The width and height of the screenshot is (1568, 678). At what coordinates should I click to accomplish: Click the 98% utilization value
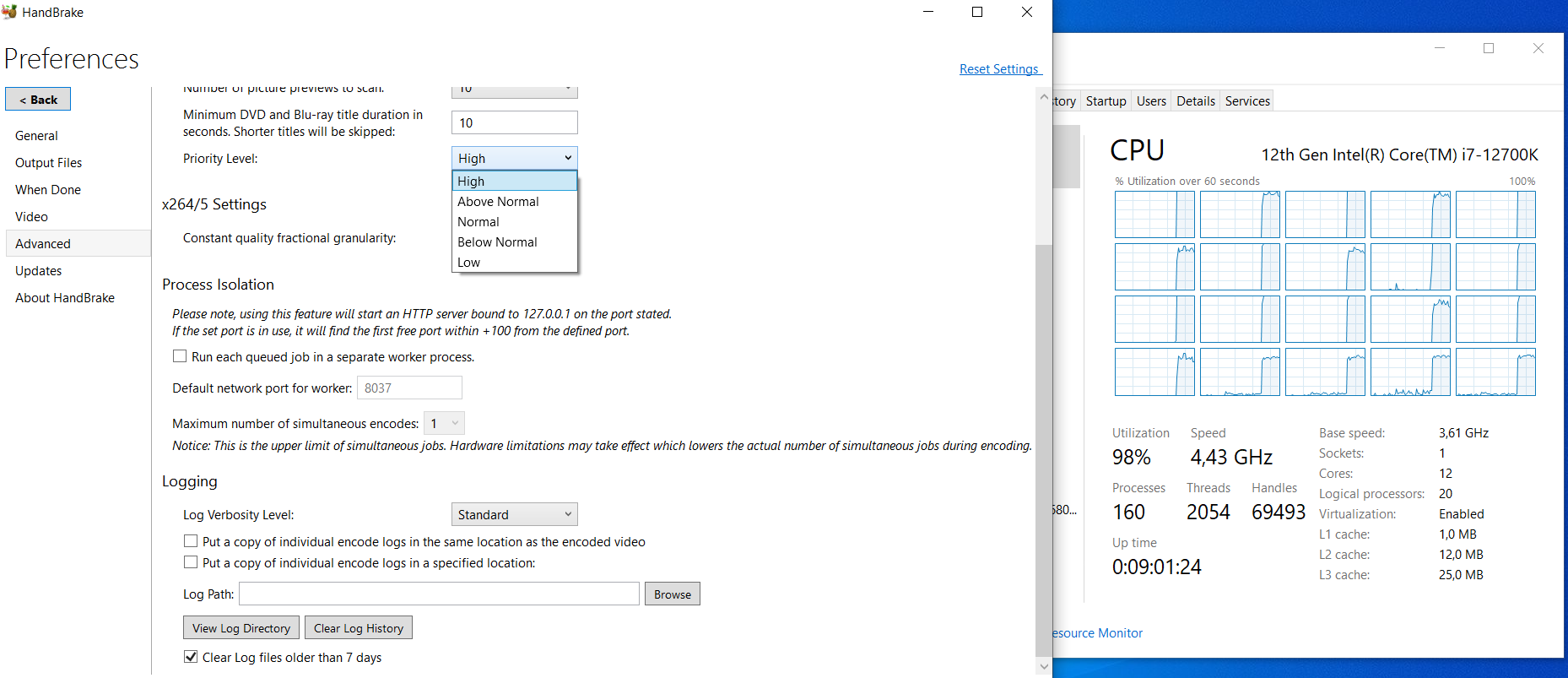pyautogui.click(x=1132, y=458)
